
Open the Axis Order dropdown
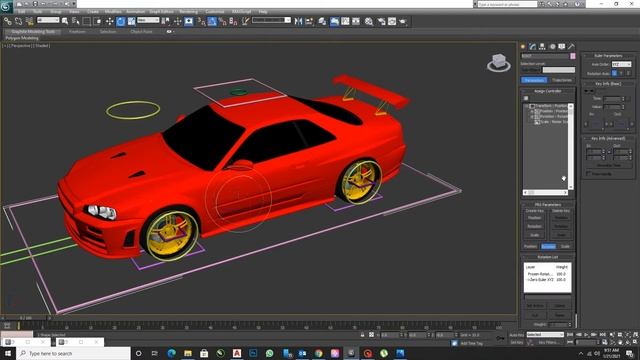(621, 64)
